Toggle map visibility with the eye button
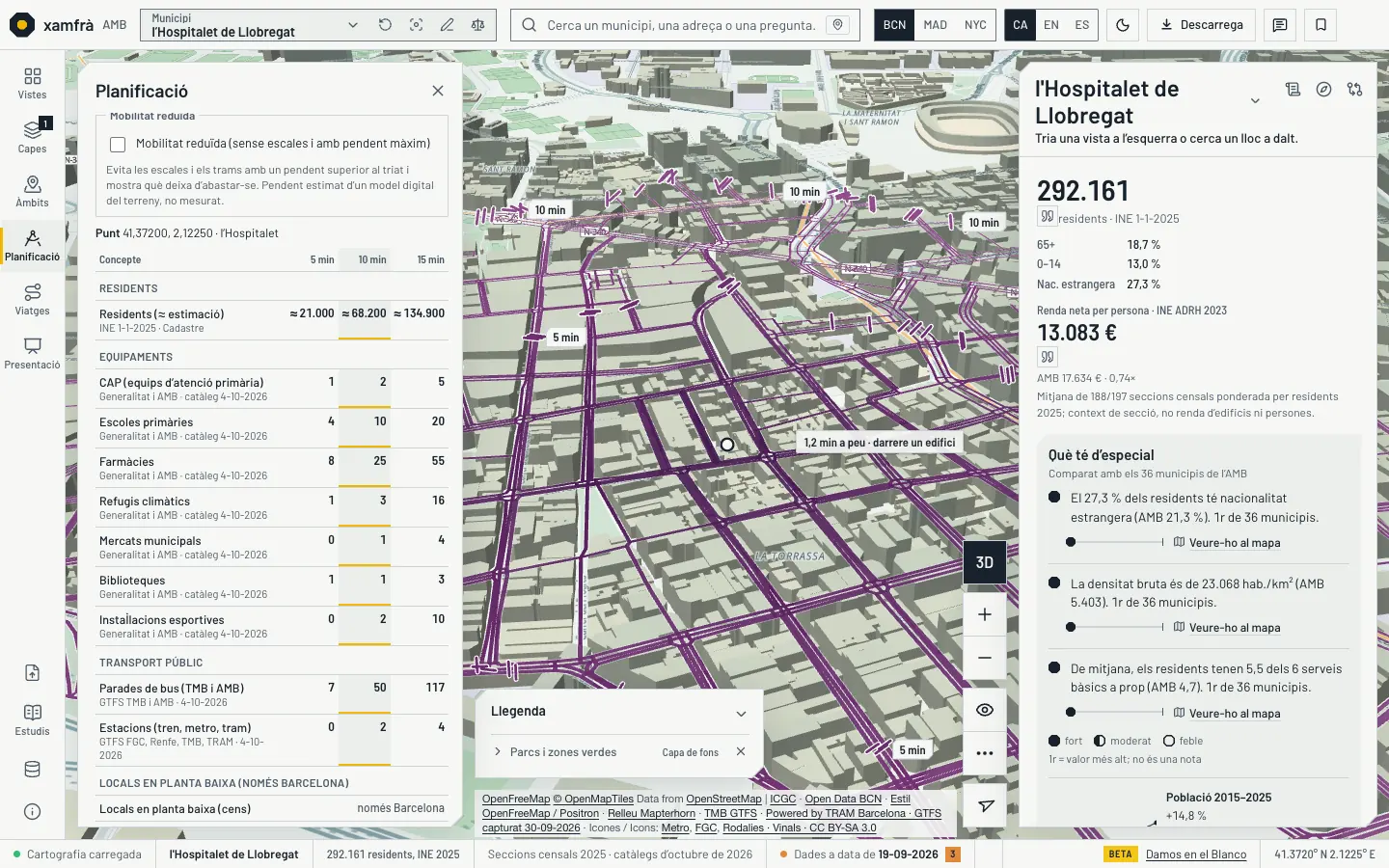Viewport: 1389px width, 868px height. pyautogui.click(x=984, y=710)
